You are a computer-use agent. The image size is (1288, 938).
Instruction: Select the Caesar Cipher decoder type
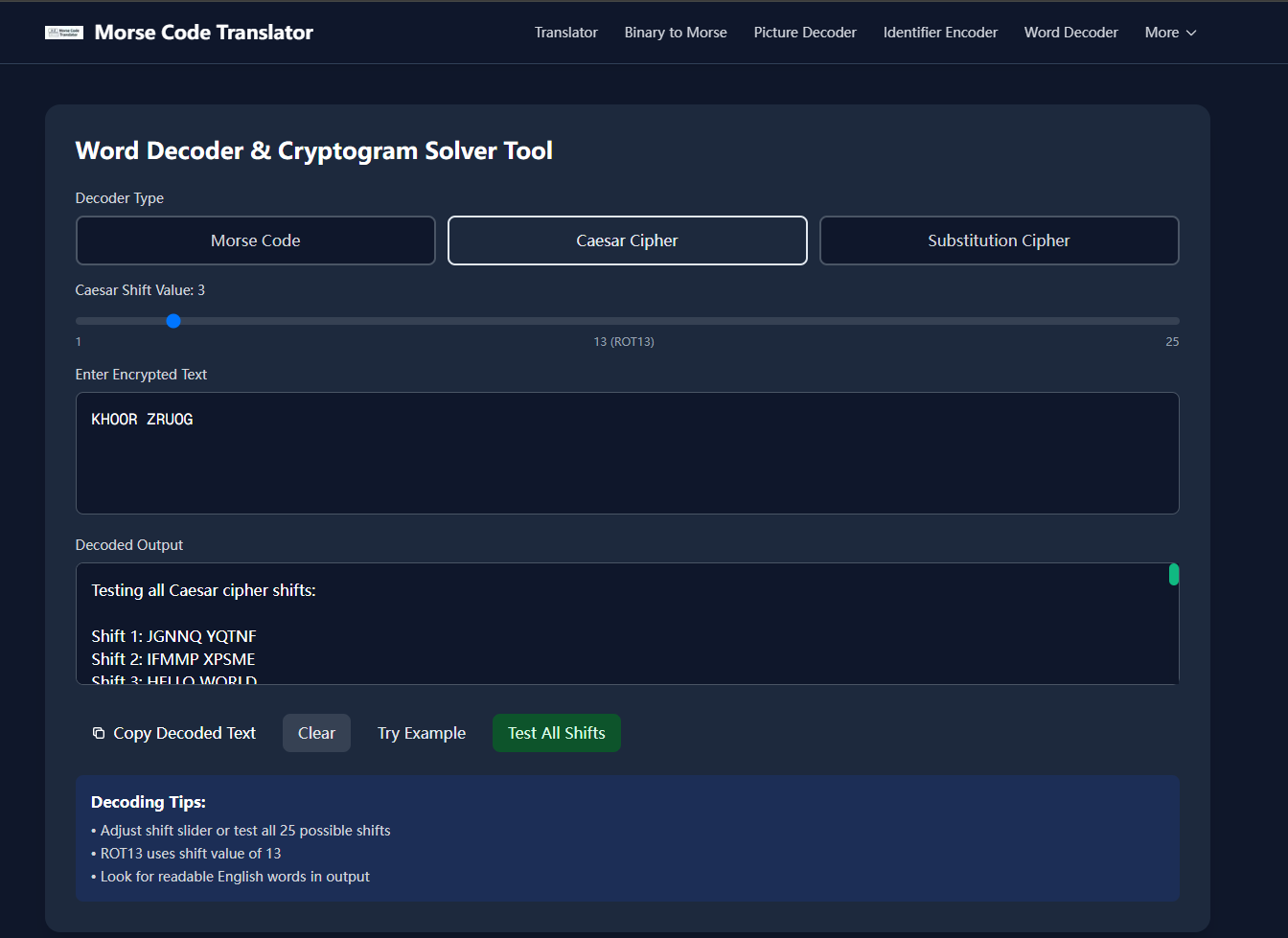pos(627,240)
